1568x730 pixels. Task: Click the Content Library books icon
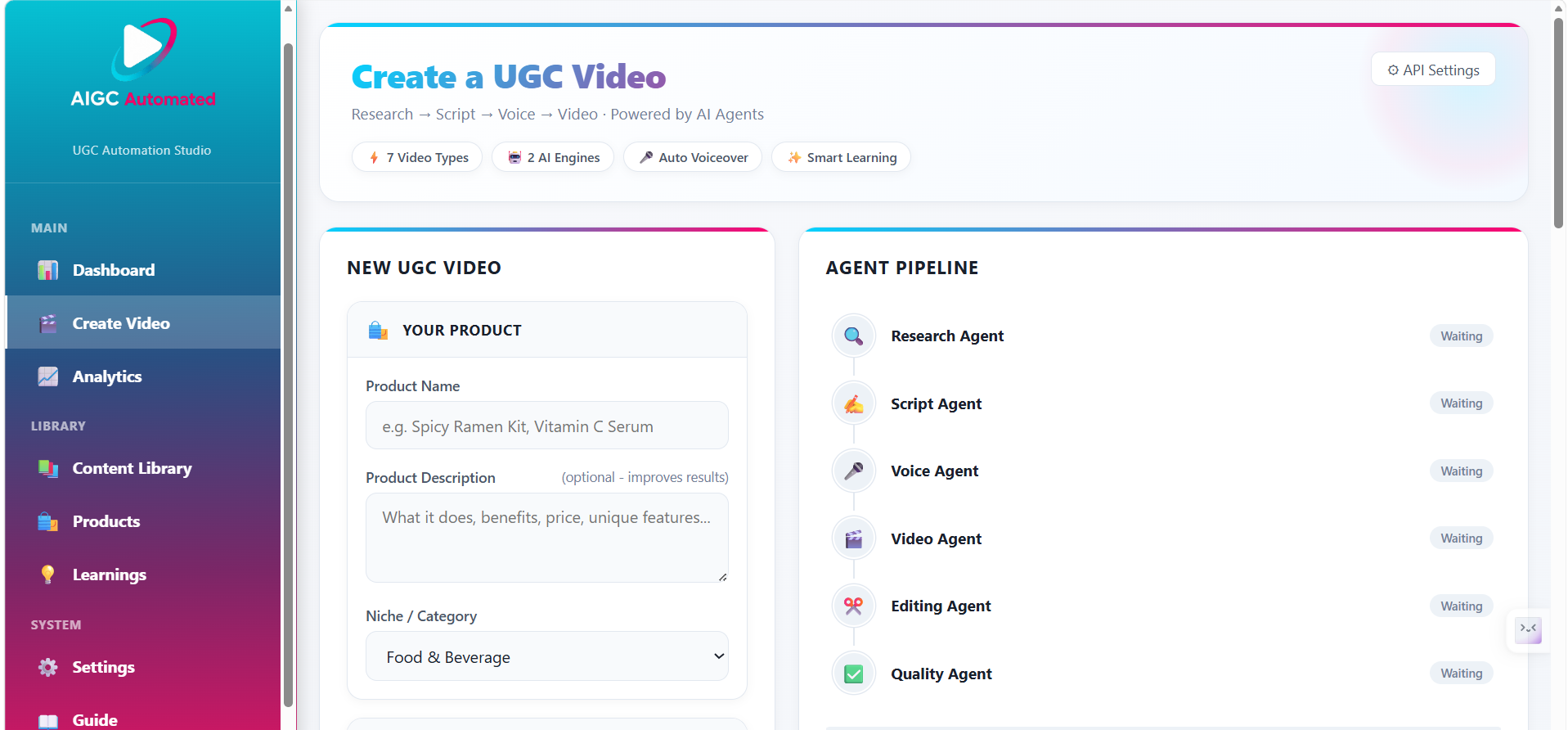(48, 468)
